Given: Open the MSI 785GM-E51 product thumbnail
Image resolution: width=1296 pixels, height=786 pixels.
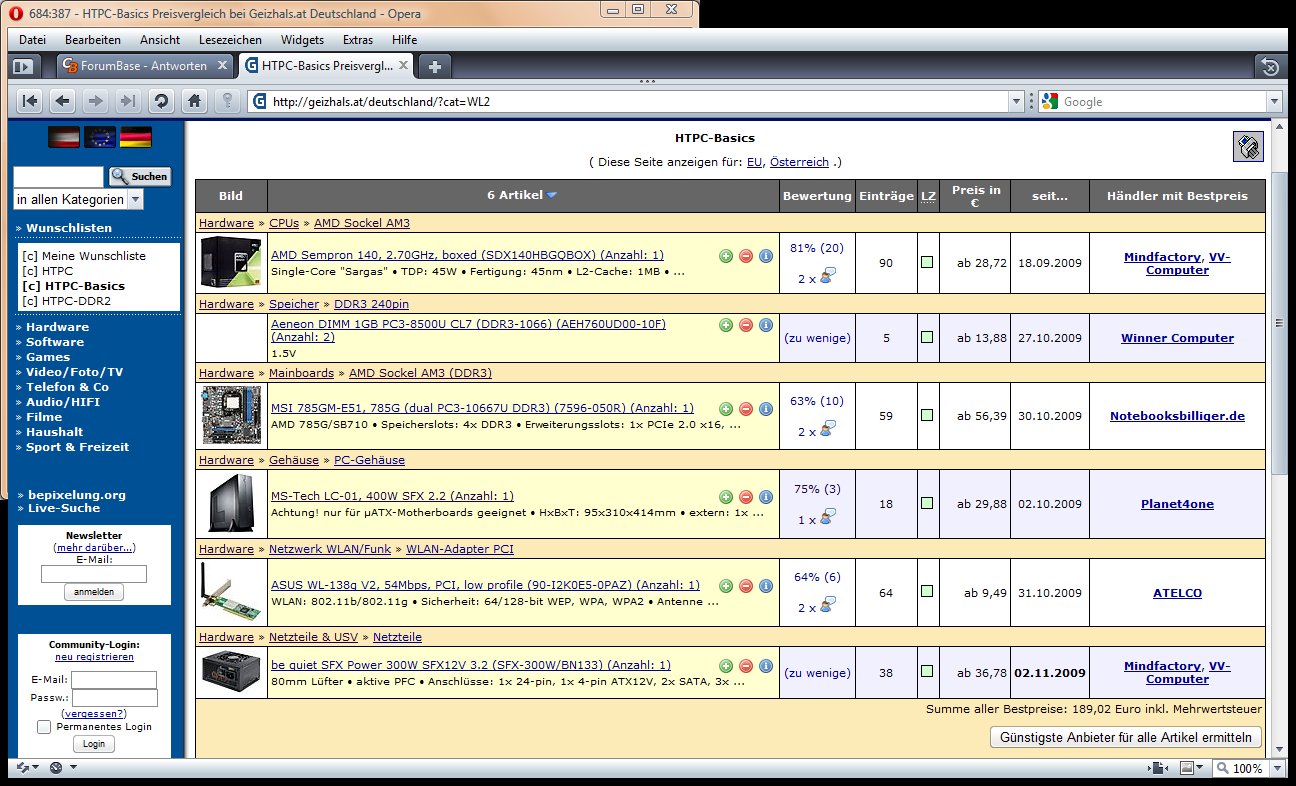Looking at the screenshot, I should click(x=231, y=415).
